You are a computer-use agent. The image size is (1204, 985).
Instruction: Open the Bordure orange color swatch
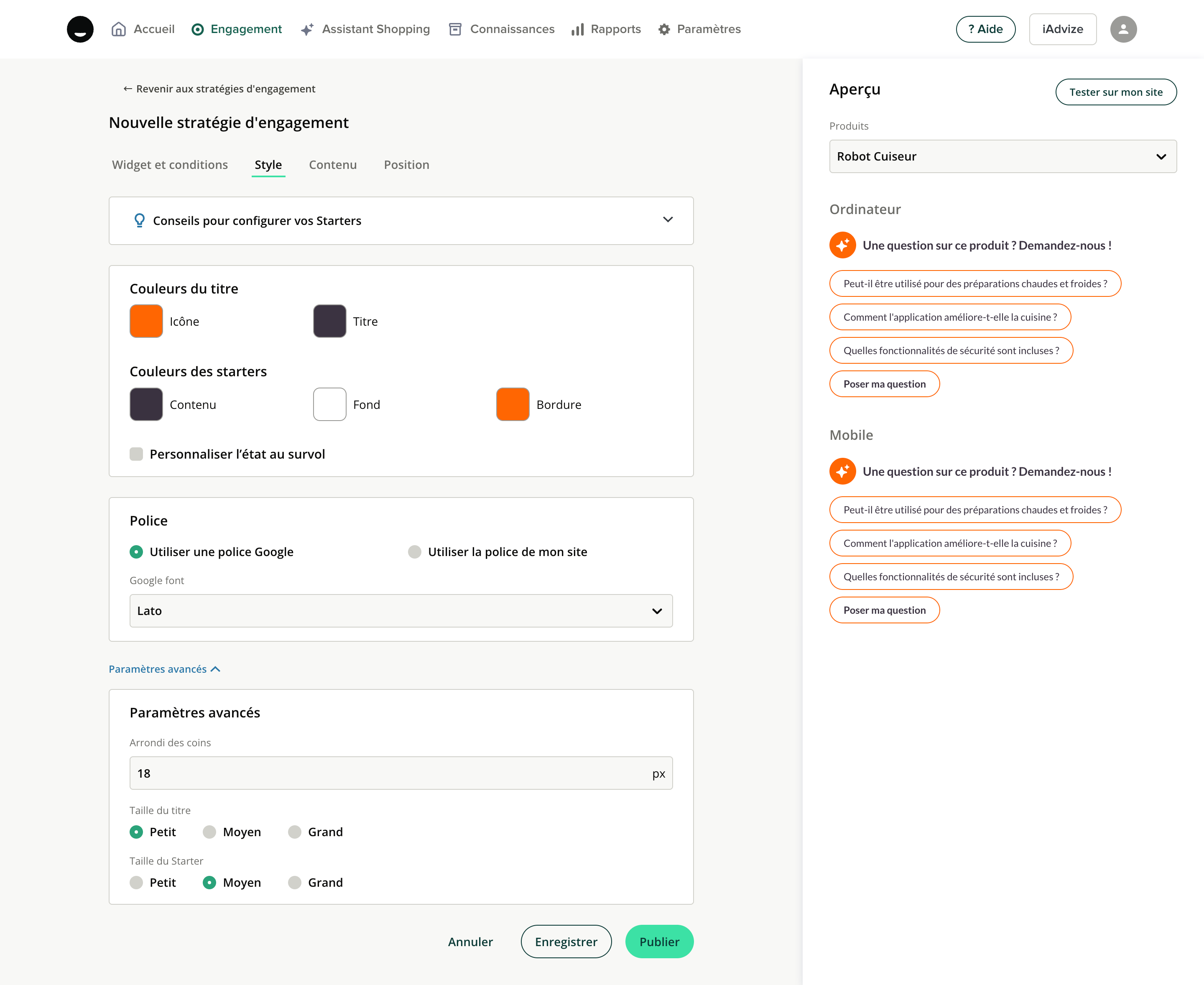pyautogui.click(x=513, y=405)
